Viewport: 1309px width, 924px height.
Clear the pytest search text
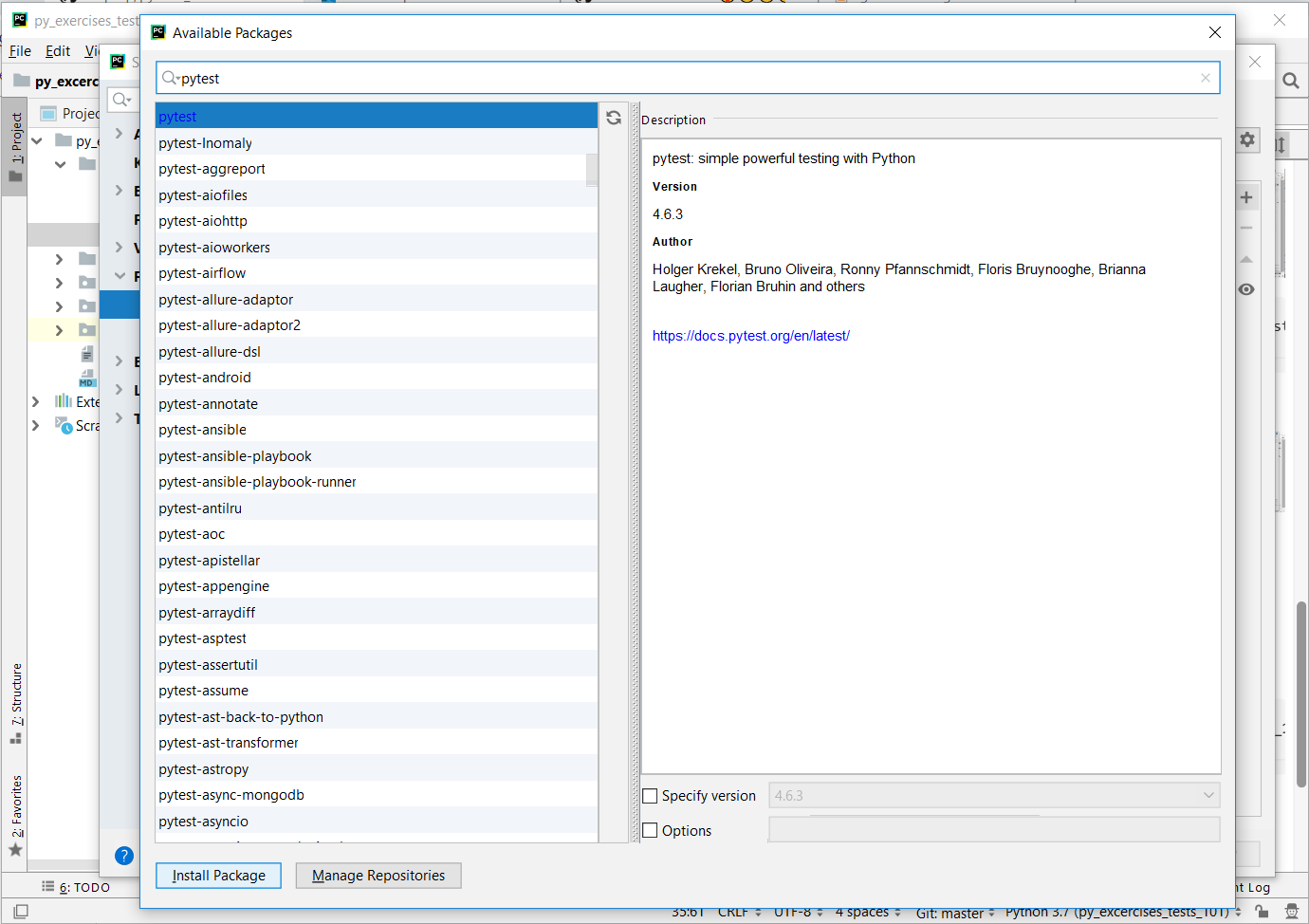click(x=1206, y=78)
